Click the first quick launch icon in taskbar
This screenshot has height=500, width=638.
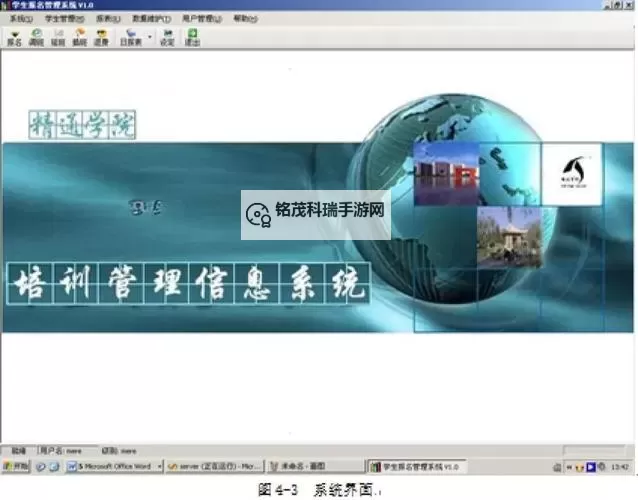[40, 467]
